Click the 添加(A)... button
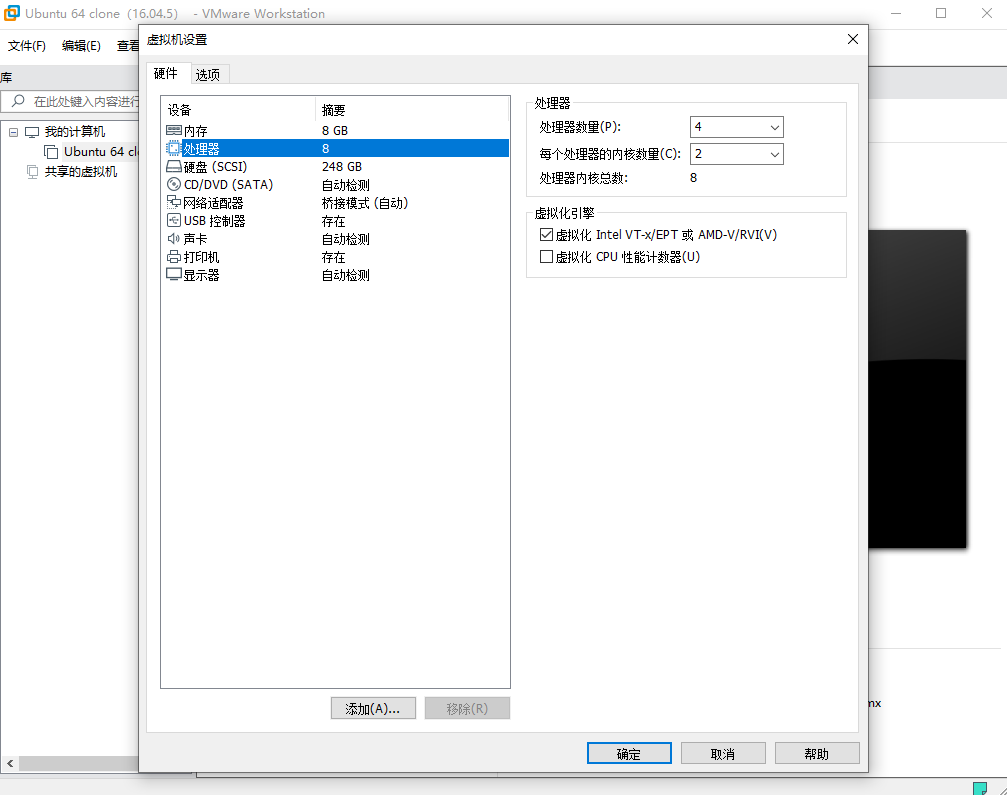Screen dimensions: 1007x795 373,708
